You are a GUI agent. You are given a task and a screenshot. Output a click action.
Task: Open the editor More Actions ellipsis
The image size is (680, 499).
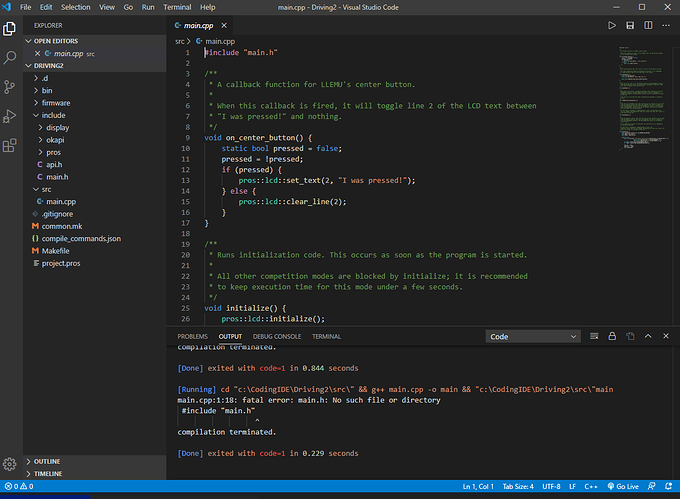click(x=666, y=26)
